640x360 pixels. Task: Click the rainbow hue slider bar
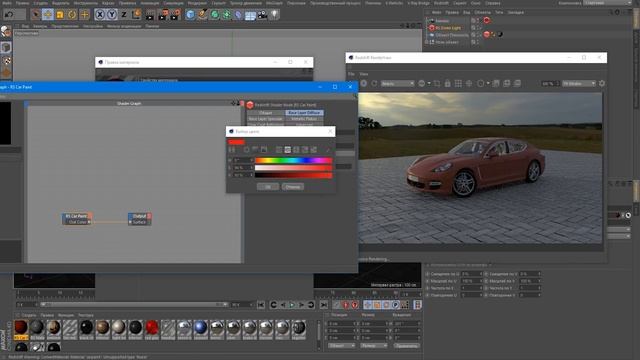pos(293,160)
